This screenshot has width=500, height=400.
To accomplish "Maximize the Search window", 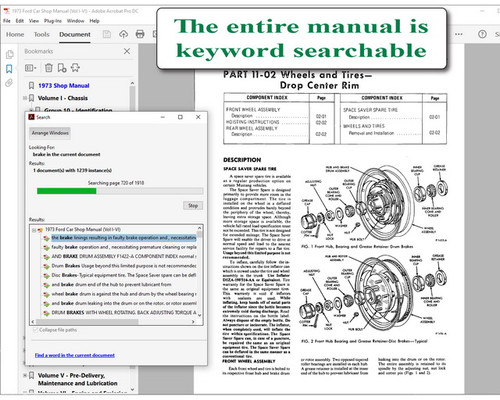I will click(x=180, y=117).
